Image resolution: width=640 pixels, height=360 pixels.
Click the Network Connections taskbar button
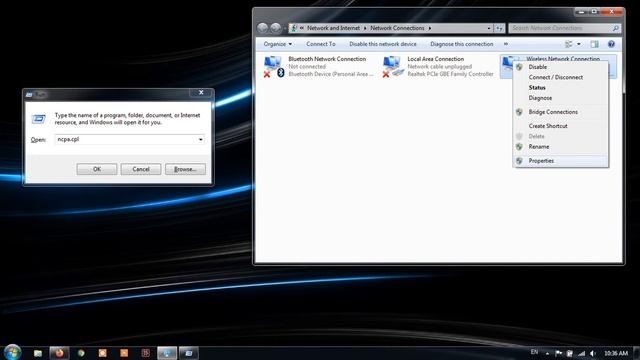tap(167, 353)
